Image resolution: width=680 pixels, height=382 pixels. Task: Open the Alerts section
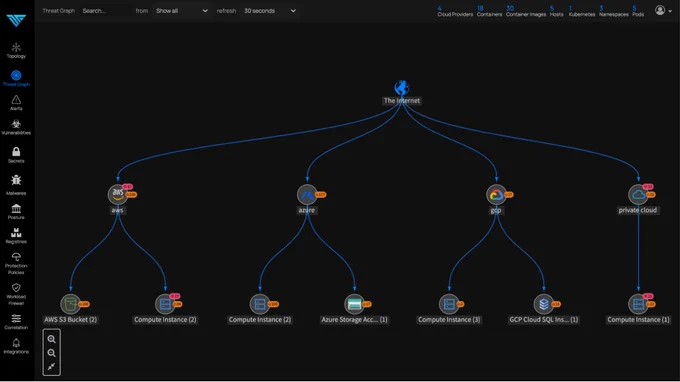coord(16,103)
